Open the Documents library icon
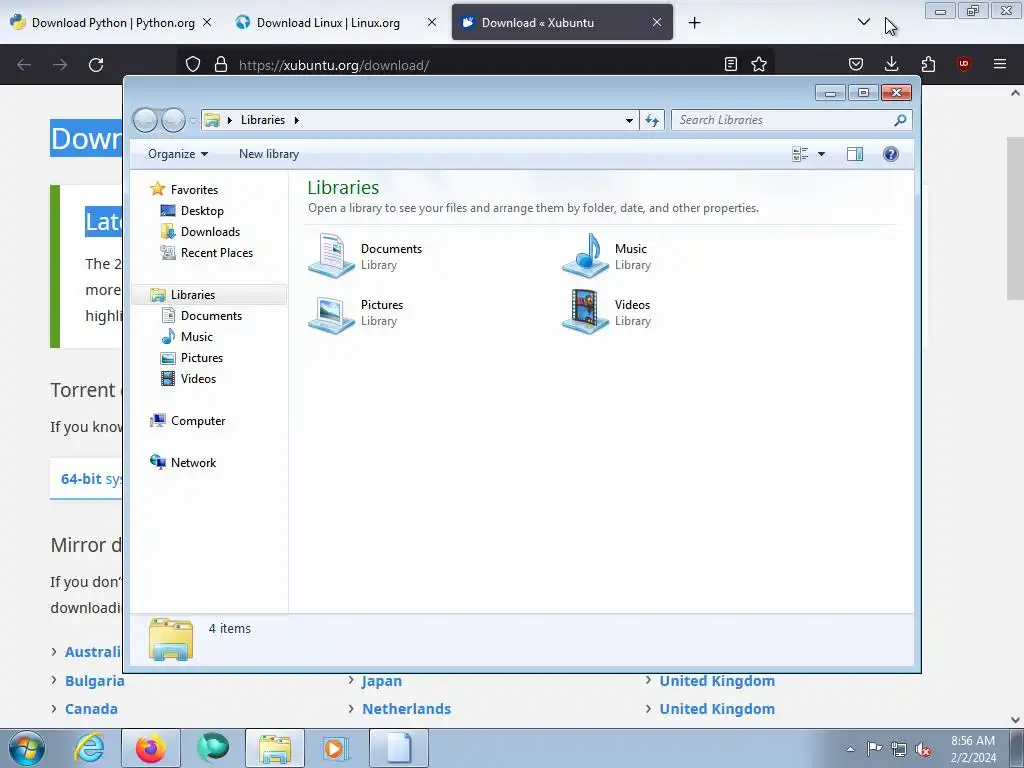The image size is (1024, 768). [x=332, y=256]
